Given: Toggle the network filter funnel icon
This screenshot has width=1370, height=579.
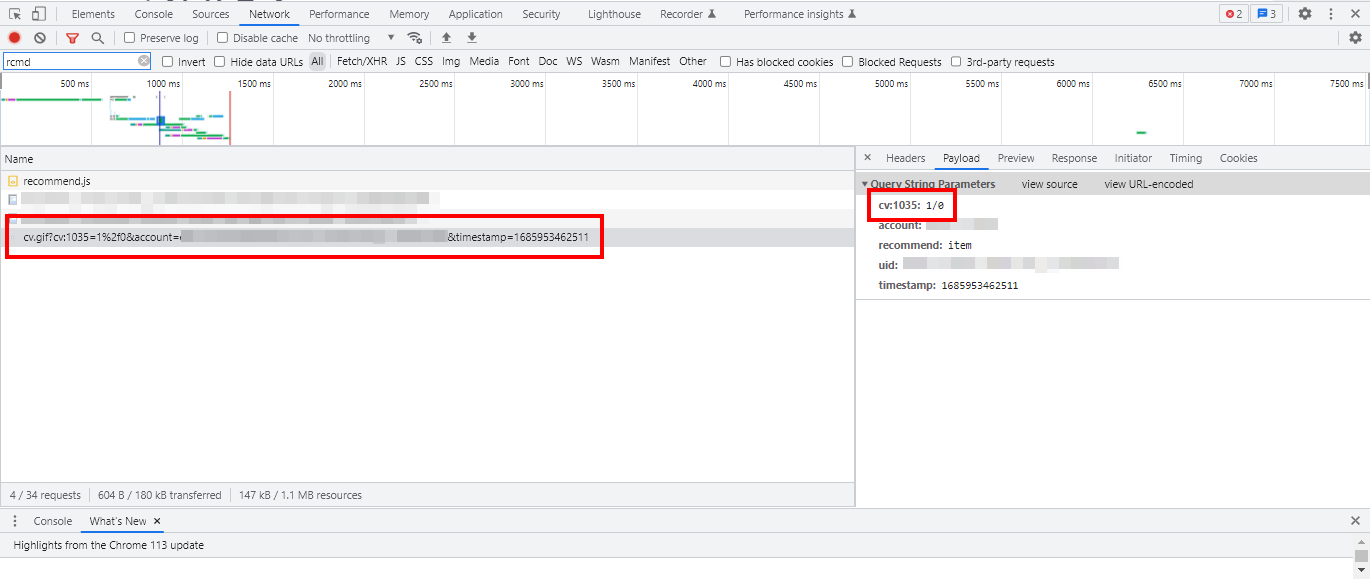Looking at the screenshot, I should pos(72,38).
